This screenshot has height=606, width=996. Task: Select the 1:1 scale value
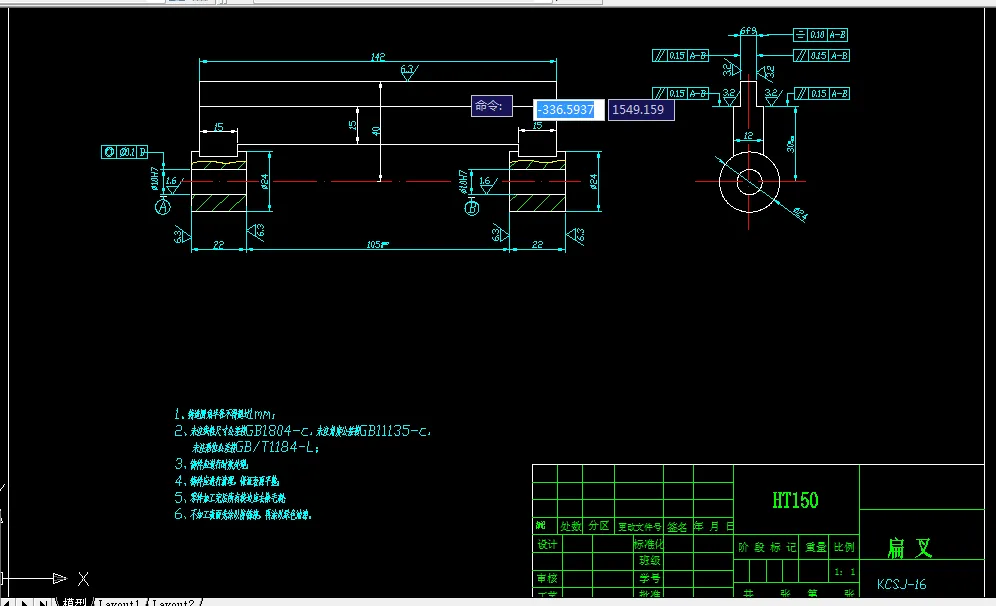(844, 572)
